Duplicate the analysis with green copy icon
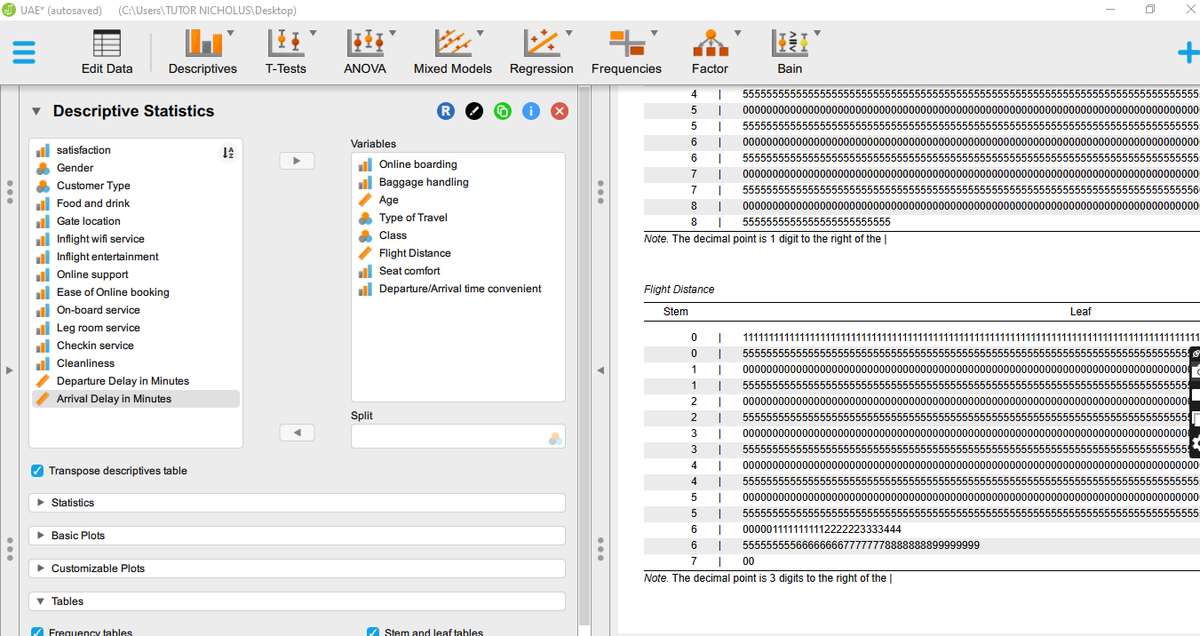This screenshot has height=636, width=1200. coord(503,111)
